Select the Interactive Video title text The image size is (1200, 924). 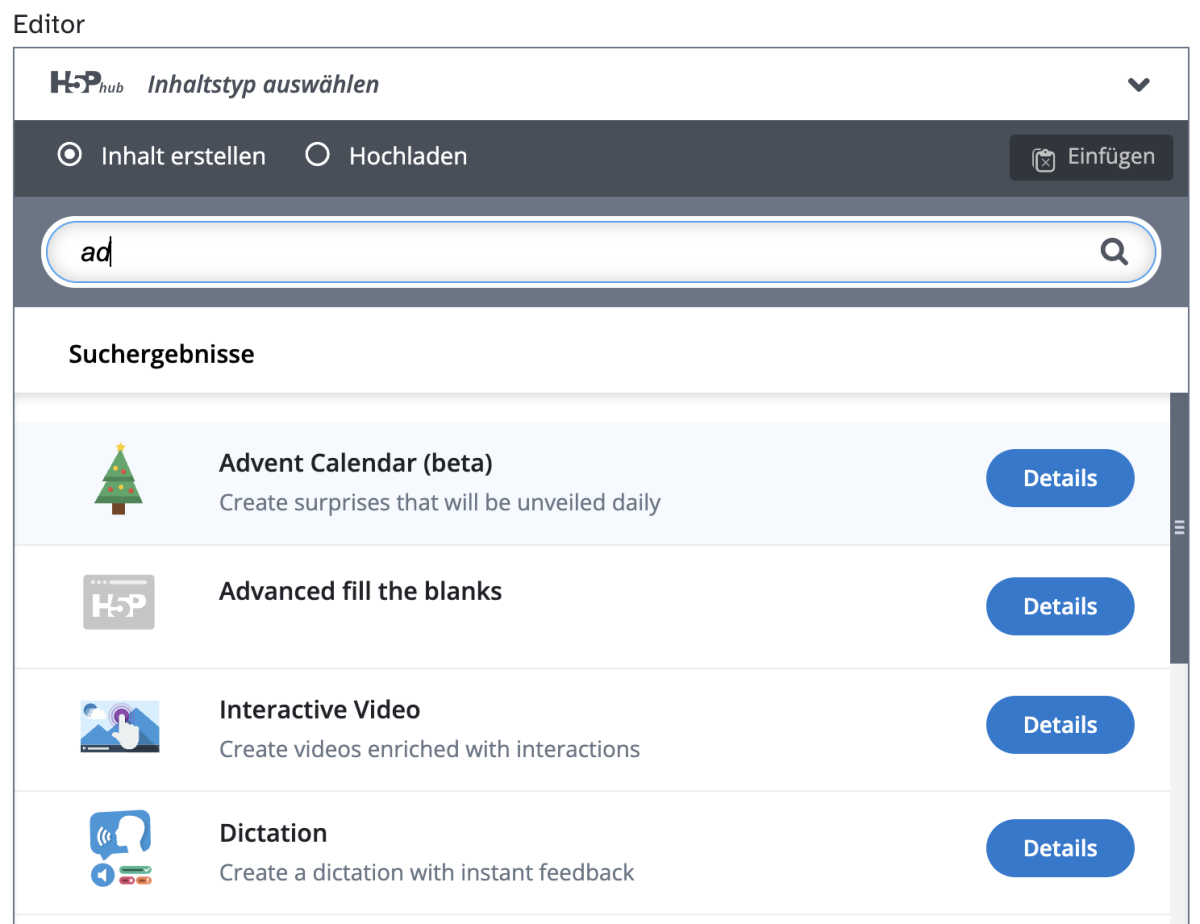point(319,710)
